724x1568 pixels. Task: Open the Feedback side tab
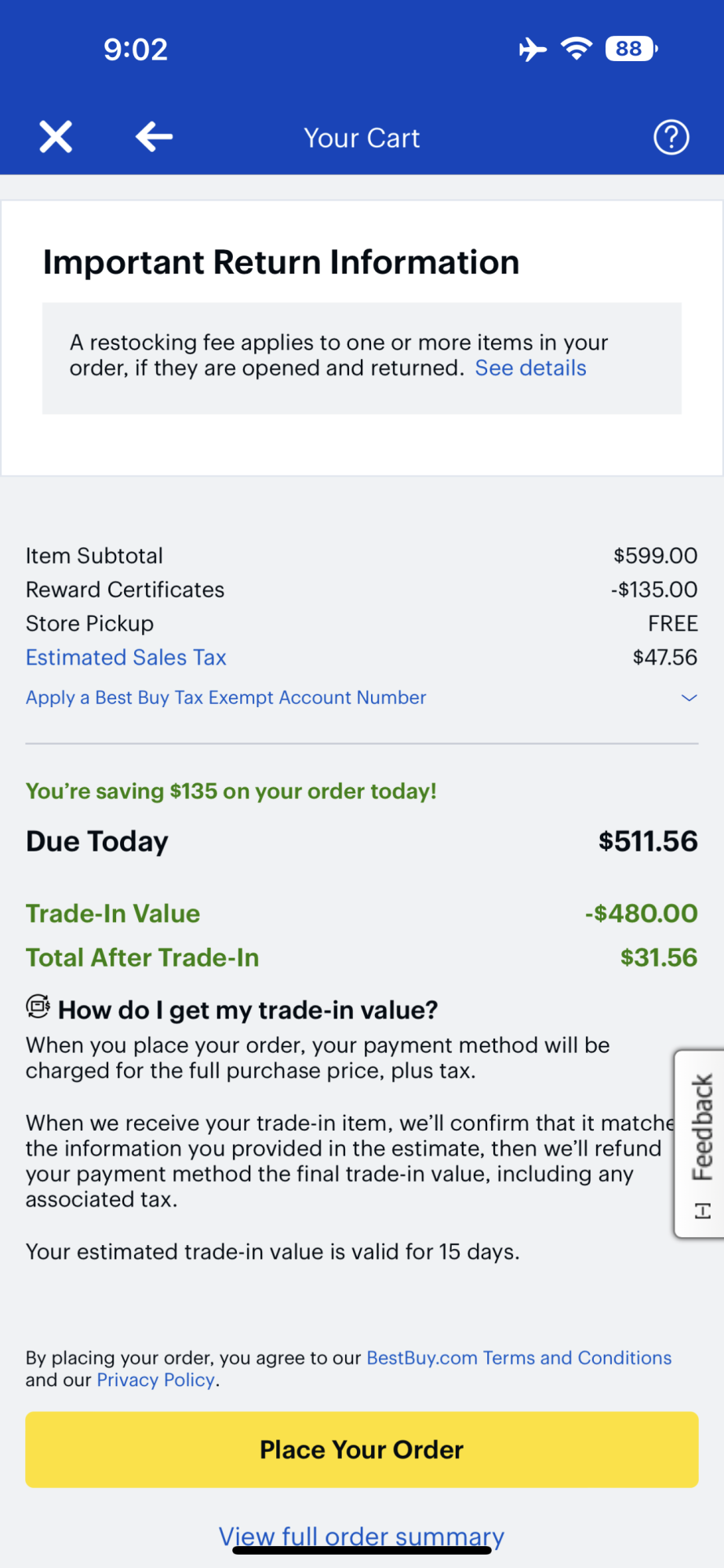point(700,1143)
